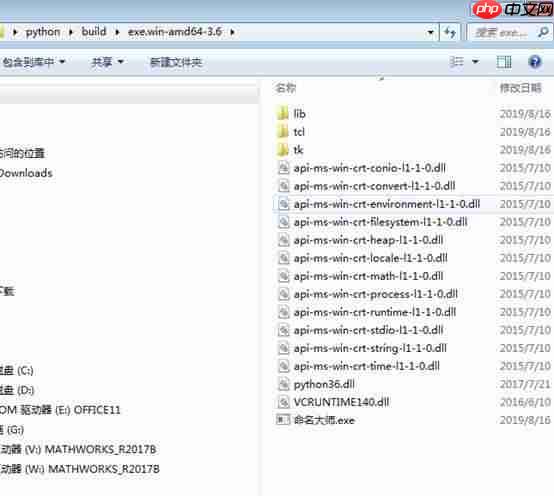The width and height of the screenshot is (554, 496).
Task: Open the lib folder icon
Action: [x=283, y=114]
